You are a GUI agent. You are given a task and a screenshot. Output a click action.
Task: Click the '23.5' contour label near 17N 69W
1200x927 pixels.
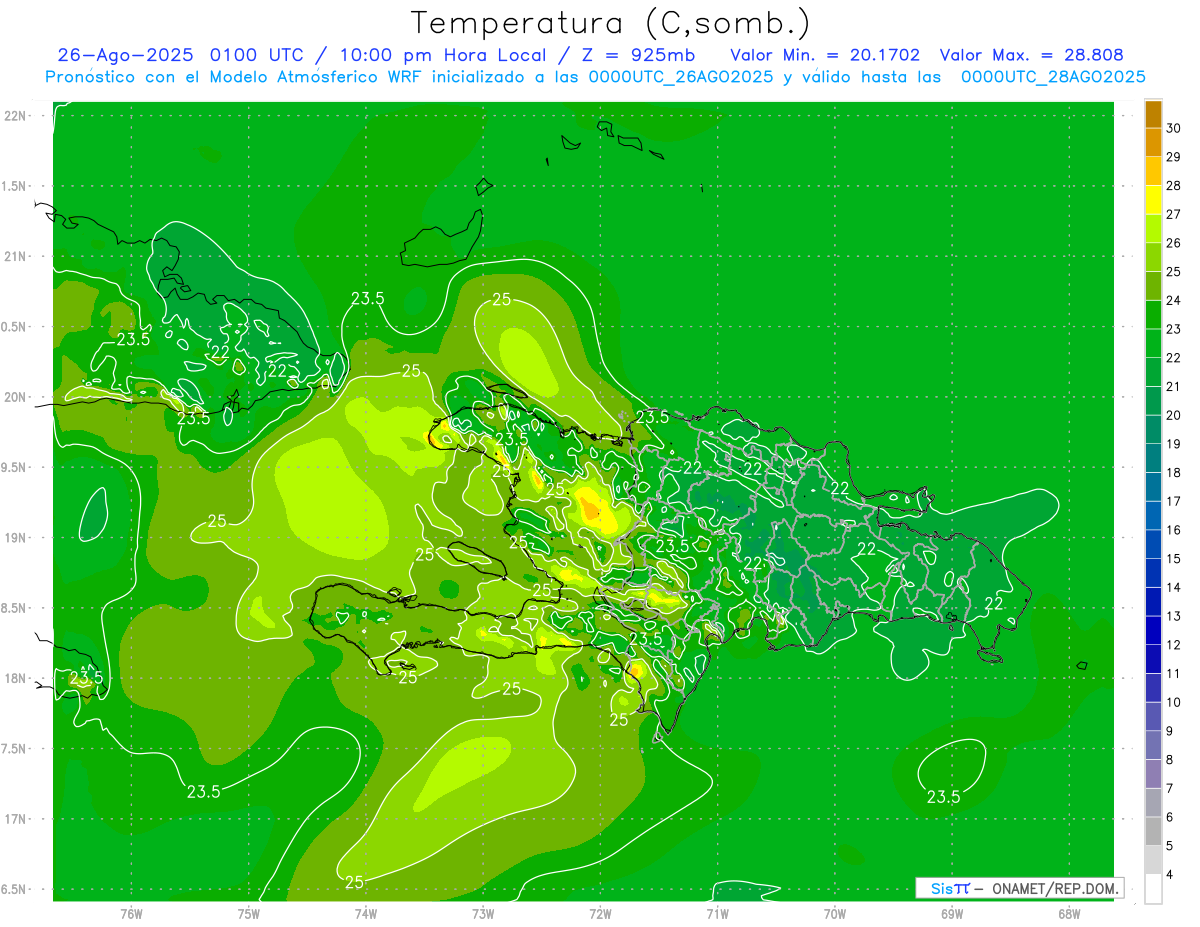(943, 797)
